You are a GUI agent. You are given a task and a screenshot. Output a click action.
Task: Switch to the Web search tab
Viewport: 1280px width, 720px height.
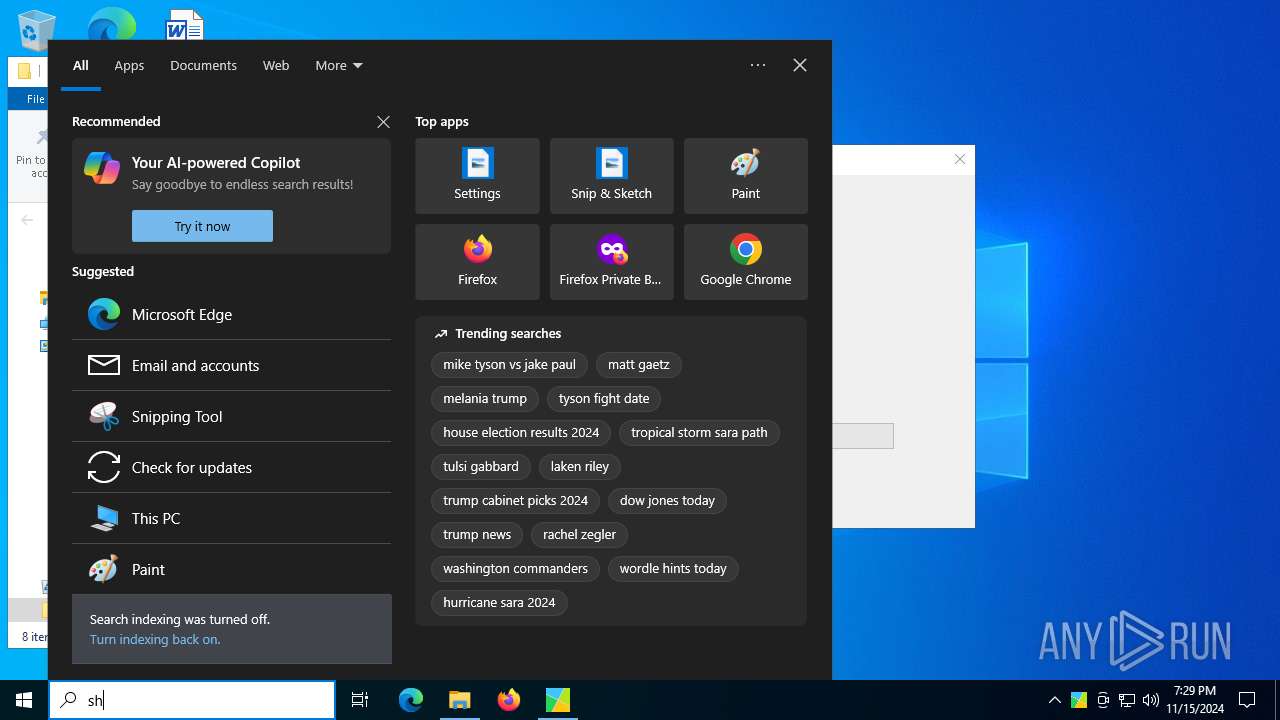point(276,65)
